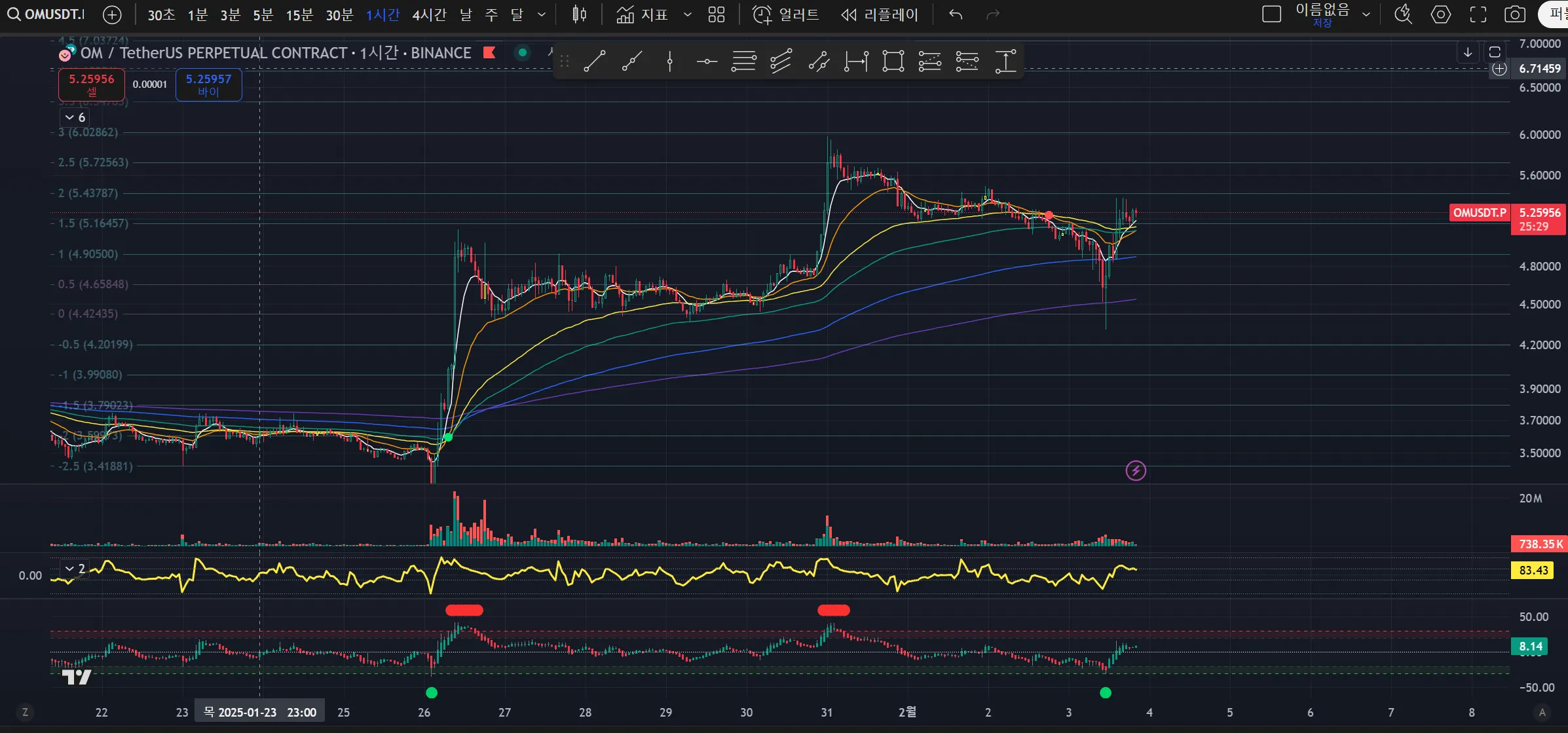Grab the favorites toolbar drag handle
Image resolution: width=1568 pixels, height=733 pixels.
[565, 62]
